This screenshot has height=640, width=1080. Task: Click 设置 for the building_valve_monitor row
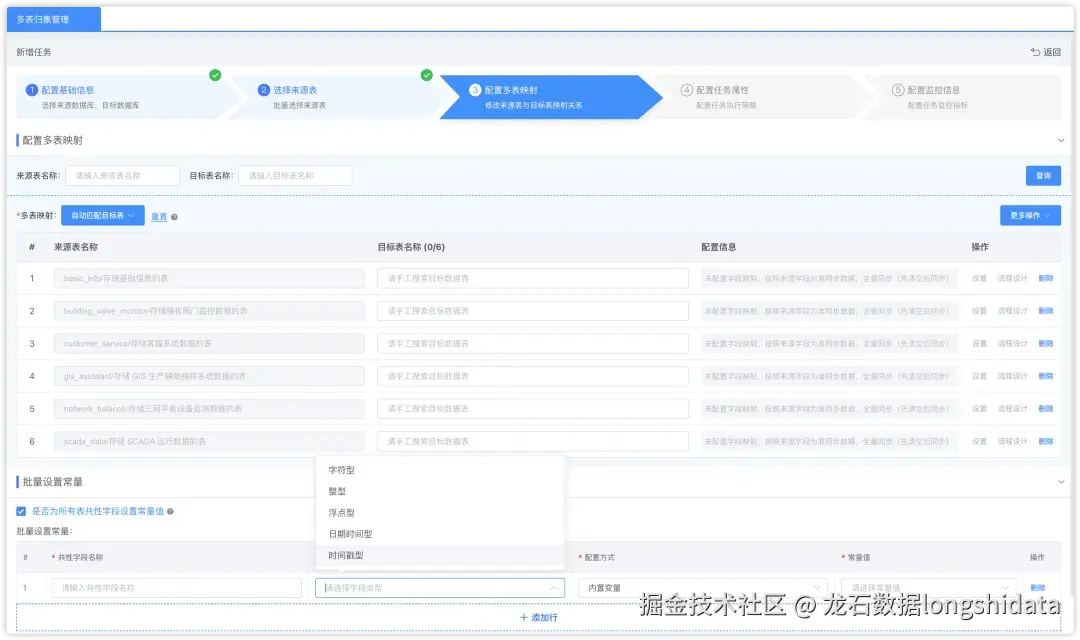point(979,311)
